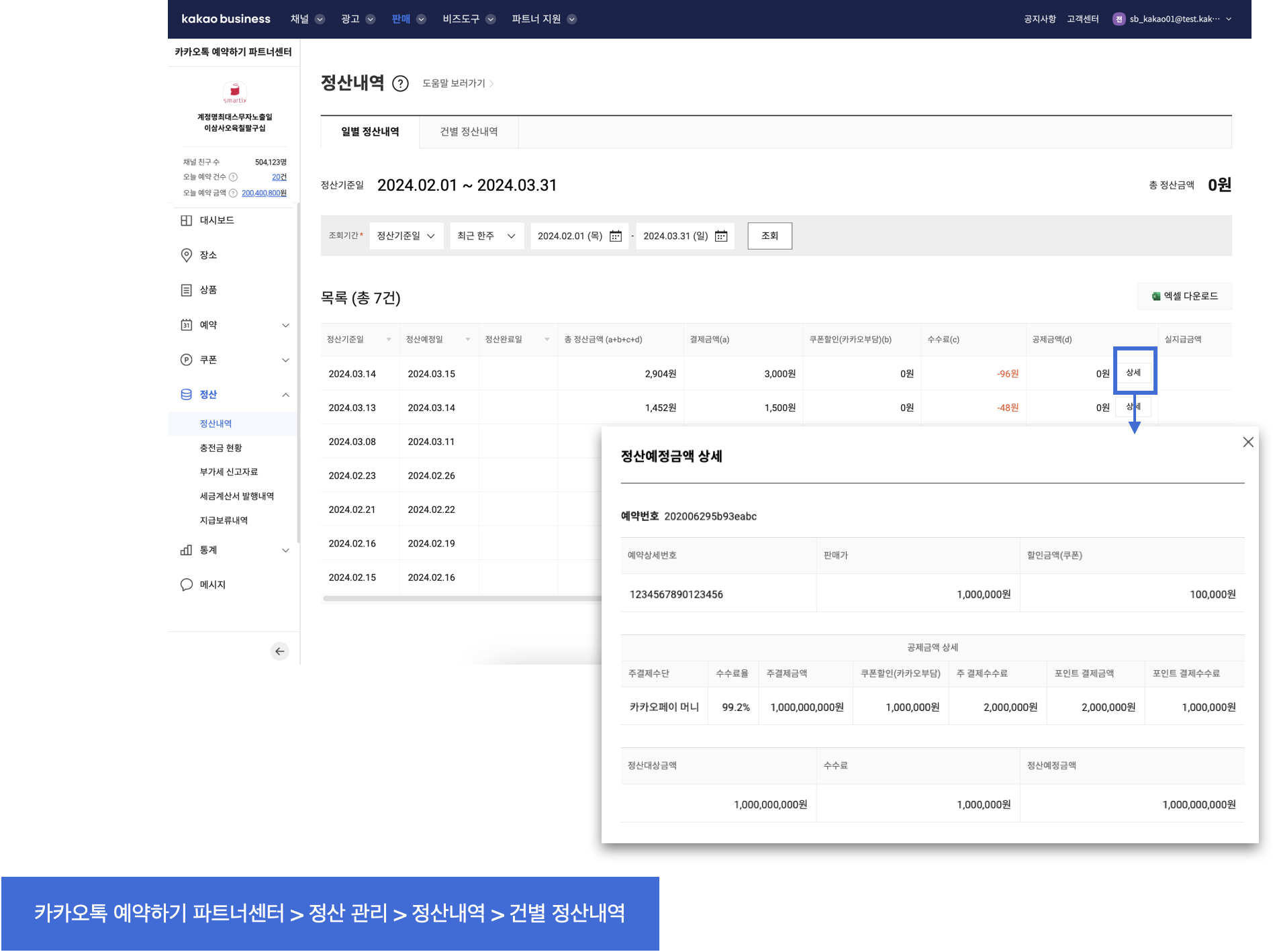Open the 최근 한주 period dropdown
This screenshot has height=952, width=1273.
pyautogui.click(x=486, y=236)
